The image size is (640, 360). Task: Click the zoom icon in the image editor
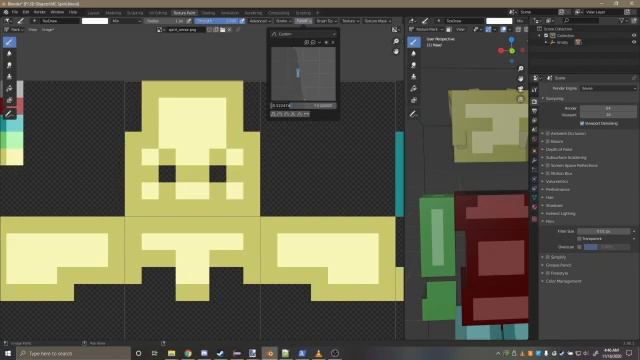click(x=396, y=41)
